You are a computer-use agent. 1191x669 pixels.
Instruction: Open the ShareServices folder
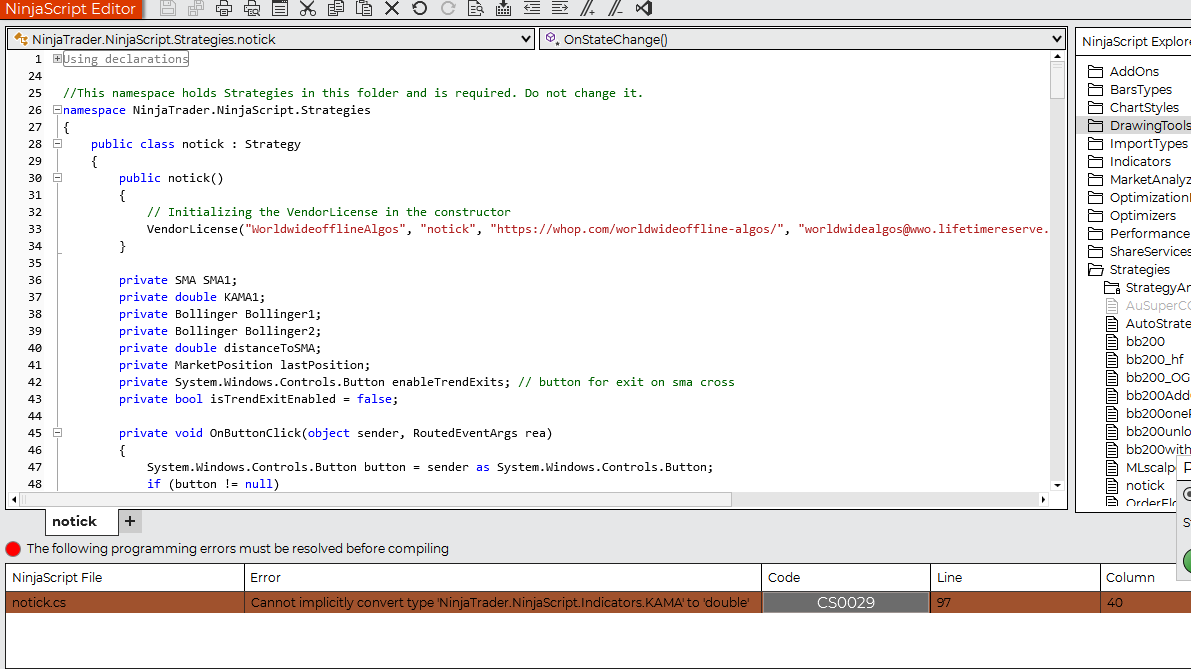tap(1139, 251)
